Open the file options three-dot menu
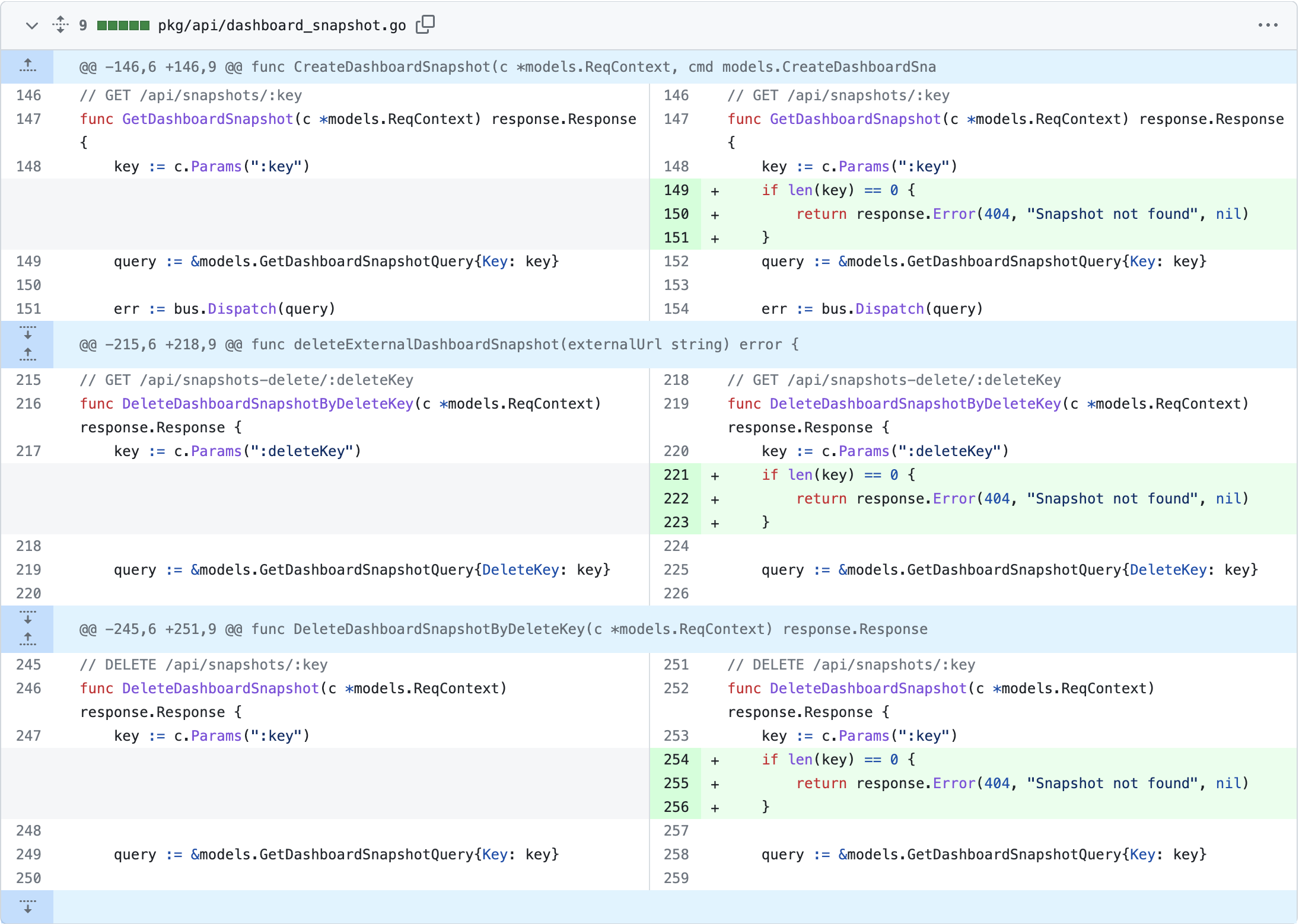 pos(1268,25)
